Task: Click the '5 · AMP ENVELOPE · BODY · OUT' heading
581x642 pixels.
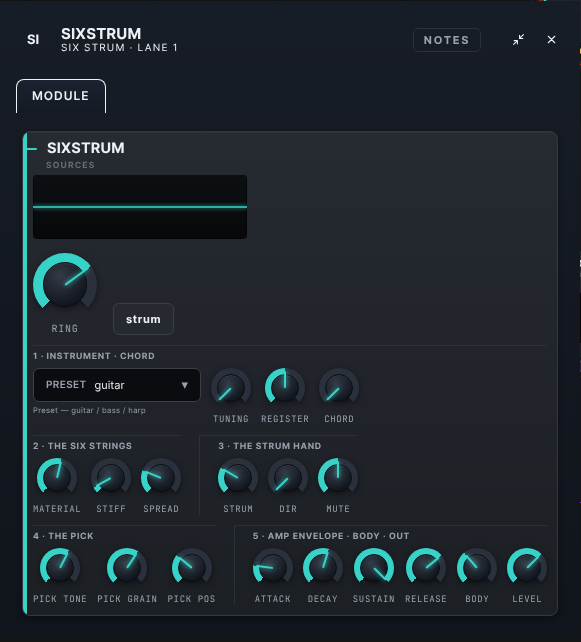Action: 331,536
